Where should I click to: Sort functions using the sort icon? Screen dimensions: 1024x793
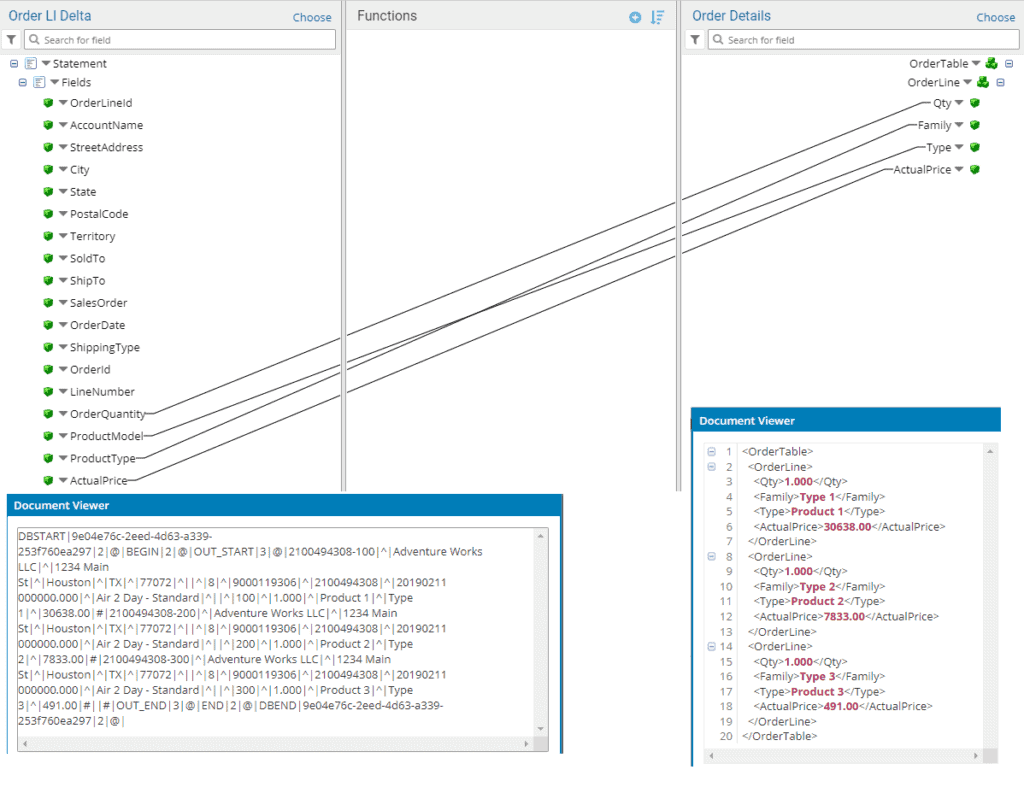tap(657, 18)
